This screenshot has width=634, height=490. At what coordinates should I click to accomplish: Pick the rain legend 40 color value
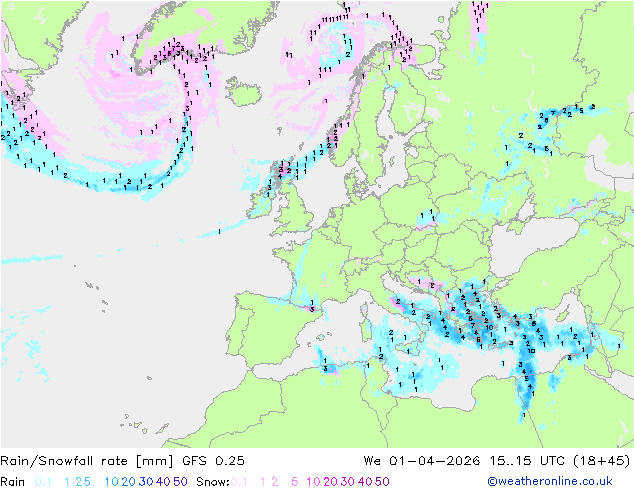pos(163,482)
